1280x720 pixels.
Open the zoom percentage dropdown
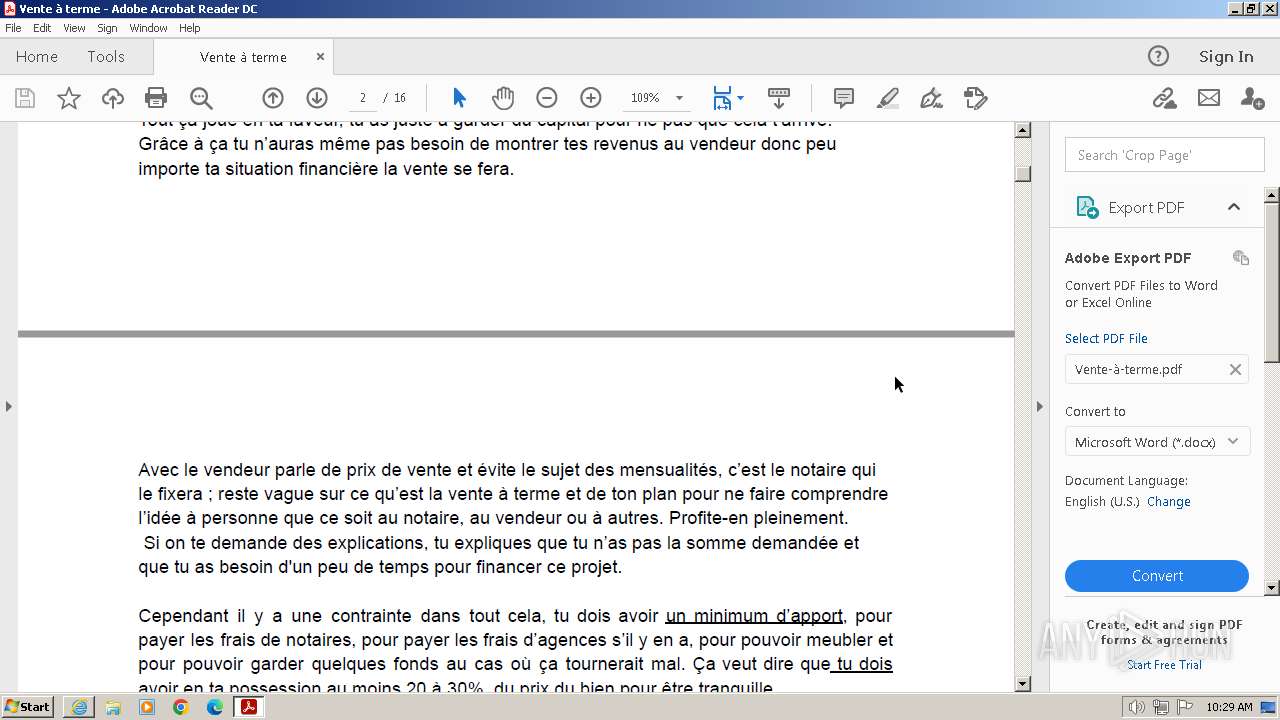679,98
